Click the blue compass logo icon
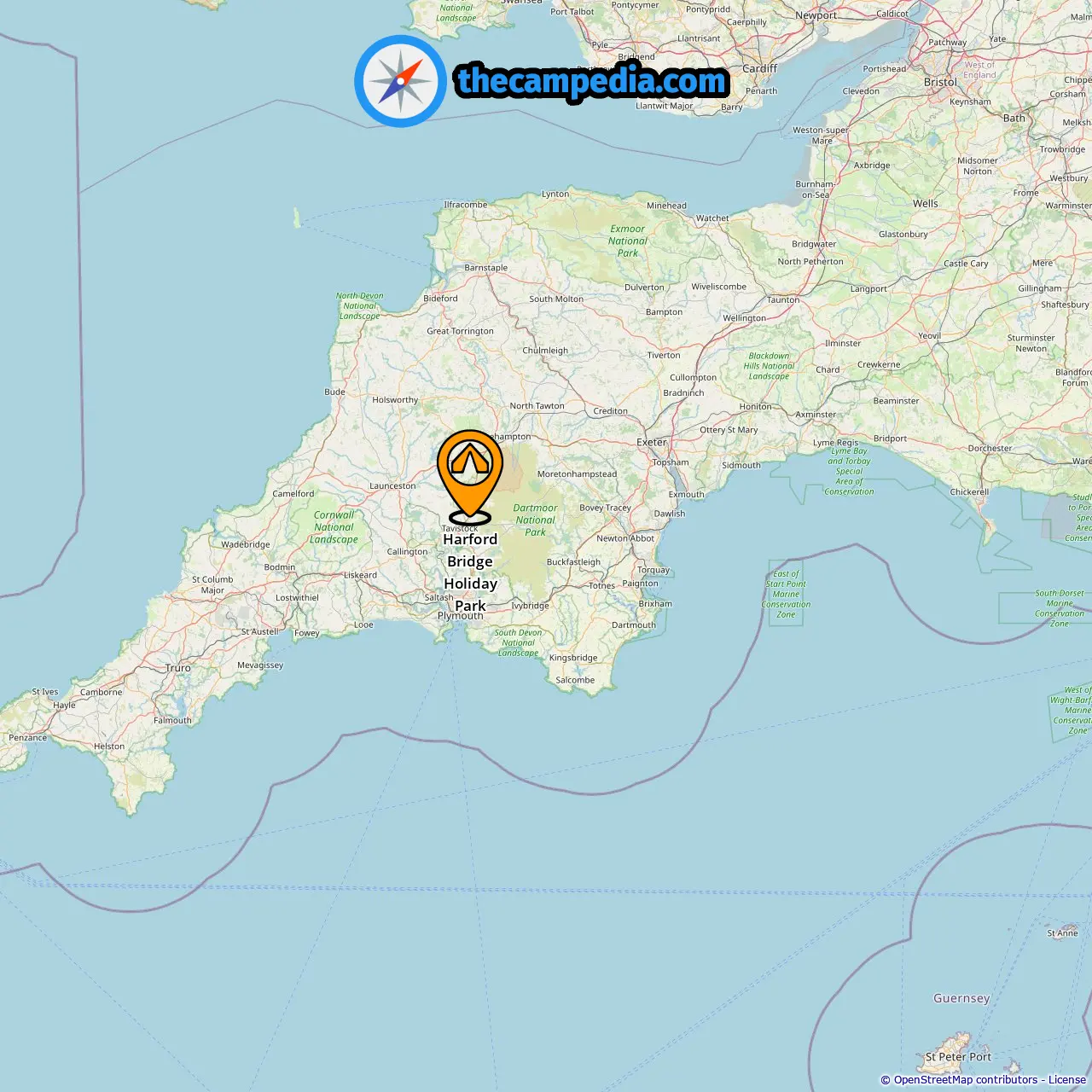Screen dimensions: 1092x1092 pyautogui.click(x=400, y=81)
